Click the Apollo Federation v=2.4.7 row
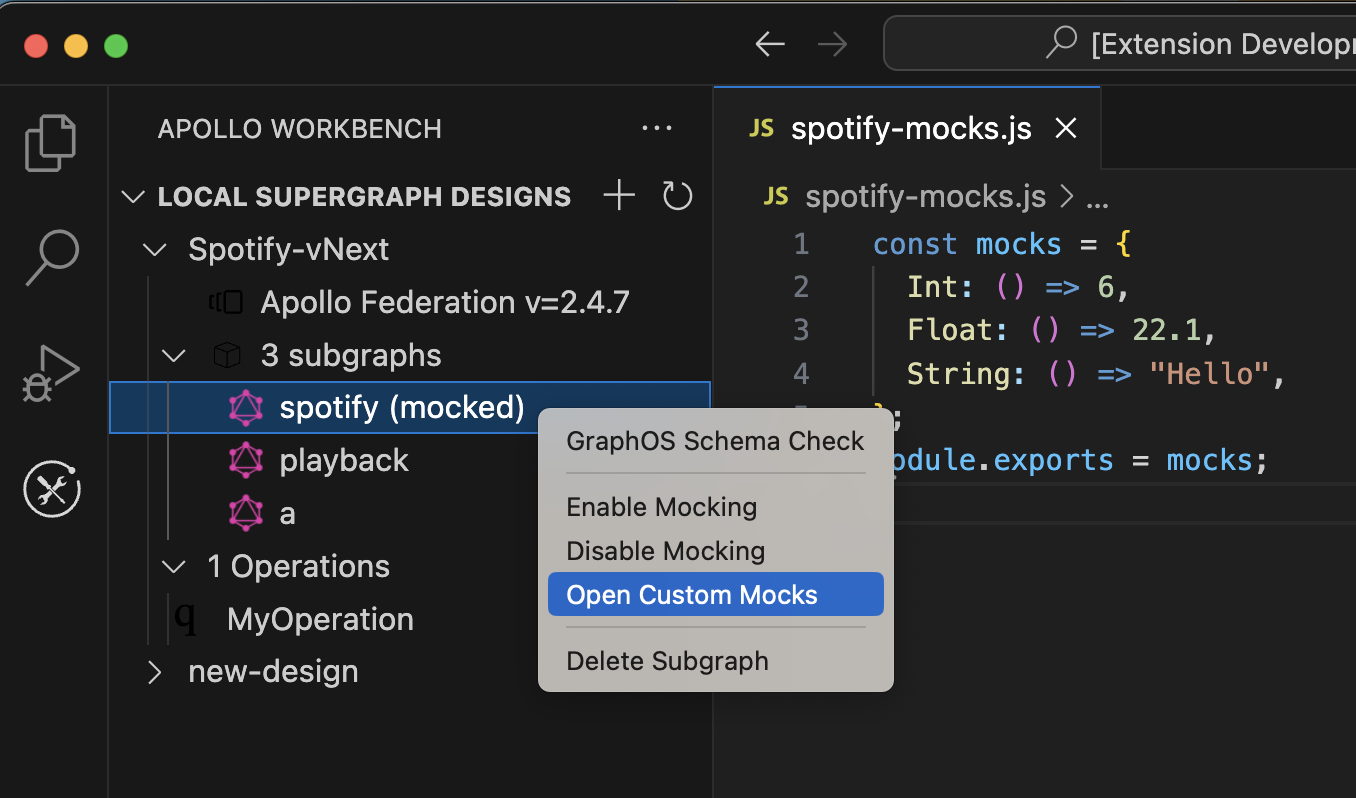 410,302
